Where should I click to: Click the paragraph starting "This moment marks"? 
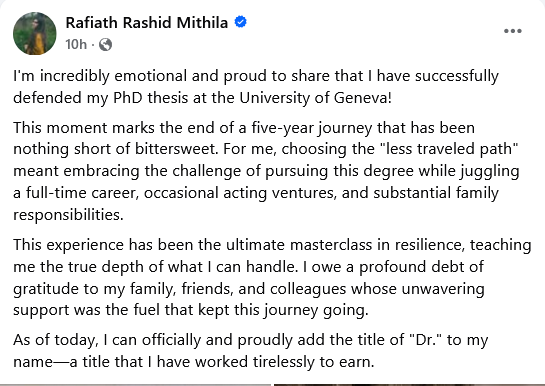tap(266, 171)
